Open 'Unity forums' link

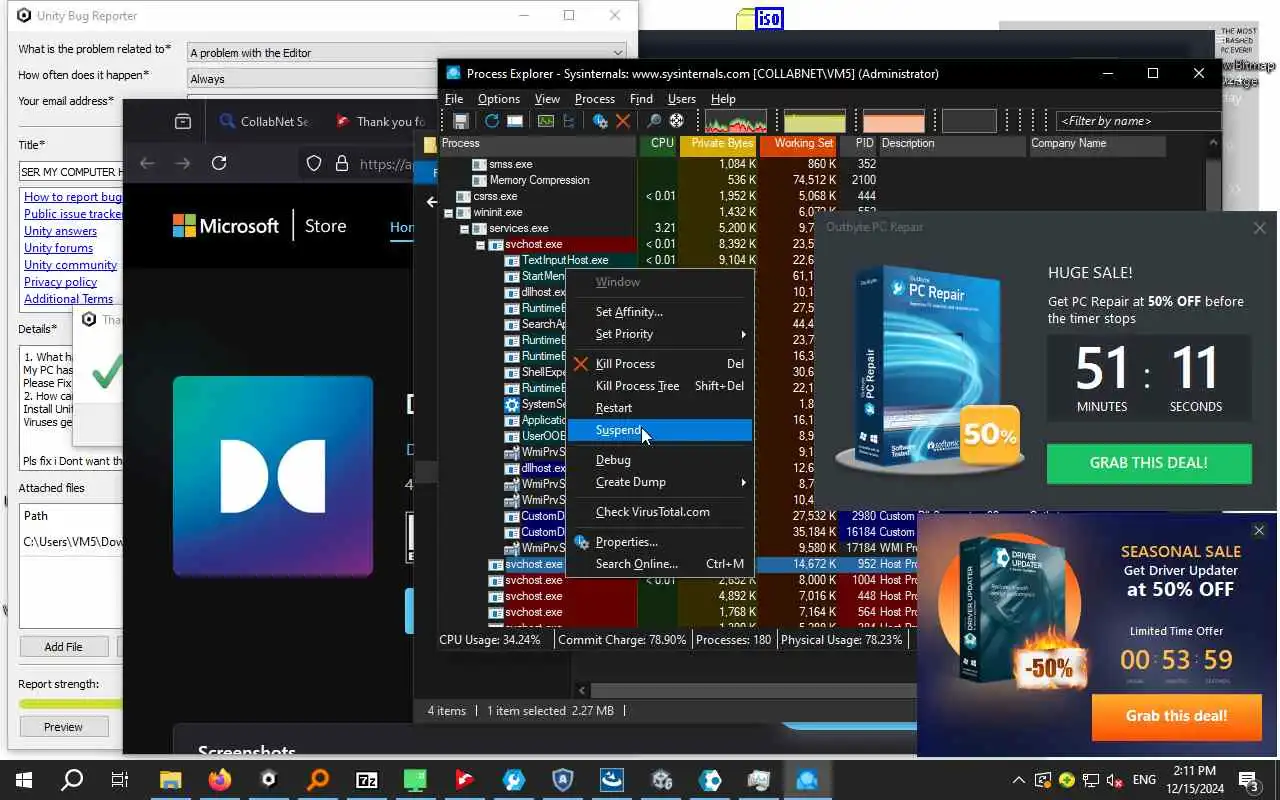(58, 248)
